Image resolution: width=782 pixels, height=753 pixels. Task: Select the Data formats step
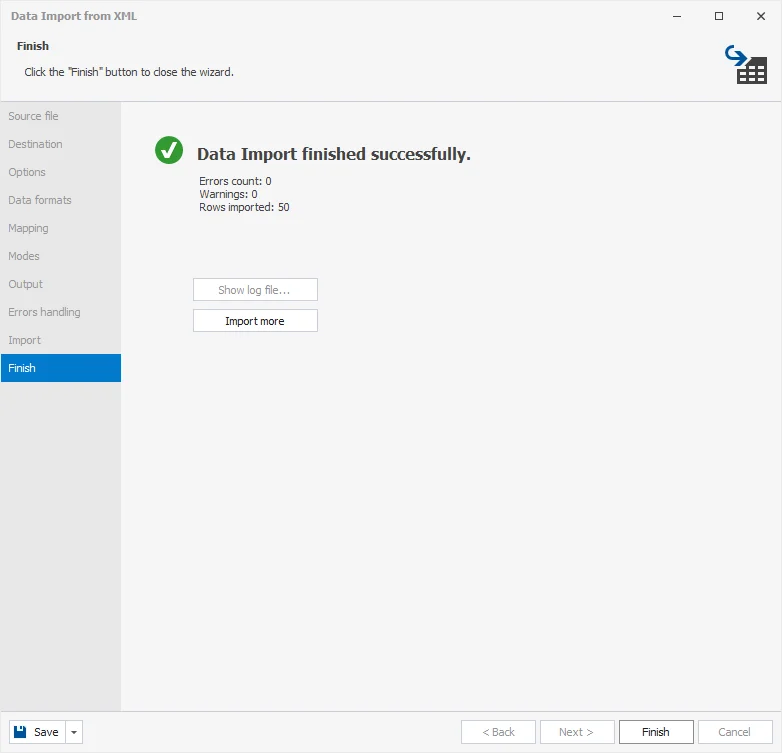(x=40, y=200)
